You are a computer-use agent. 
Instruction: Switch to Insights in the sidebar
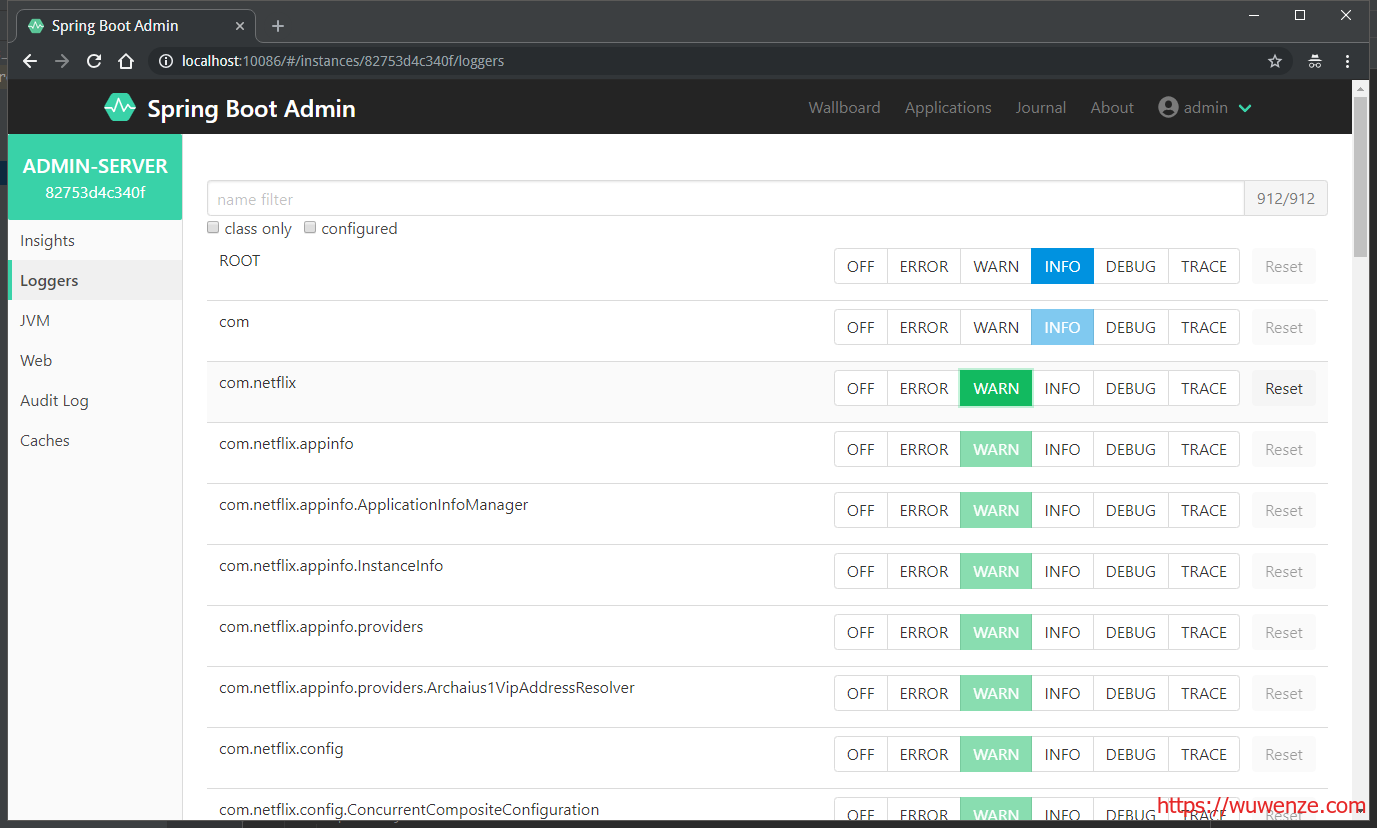[95, 240]
